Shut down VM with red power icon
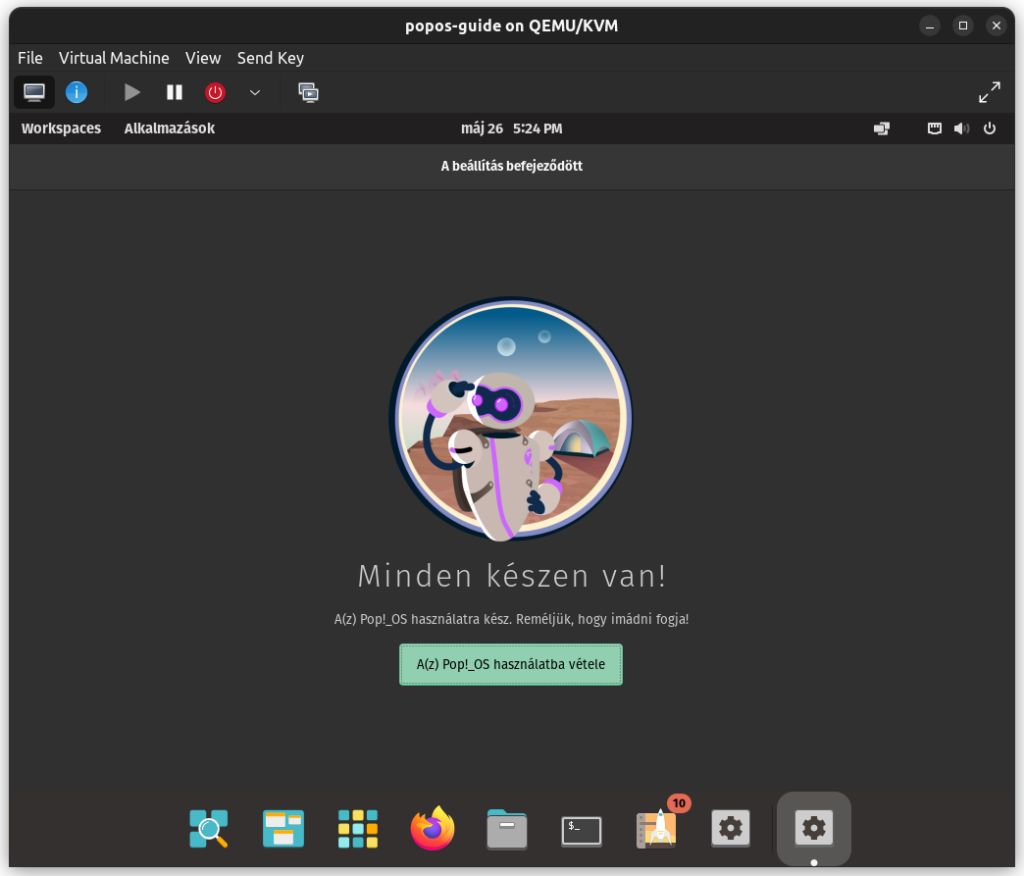Screen dimensions: 1024x876 [215, 92]
